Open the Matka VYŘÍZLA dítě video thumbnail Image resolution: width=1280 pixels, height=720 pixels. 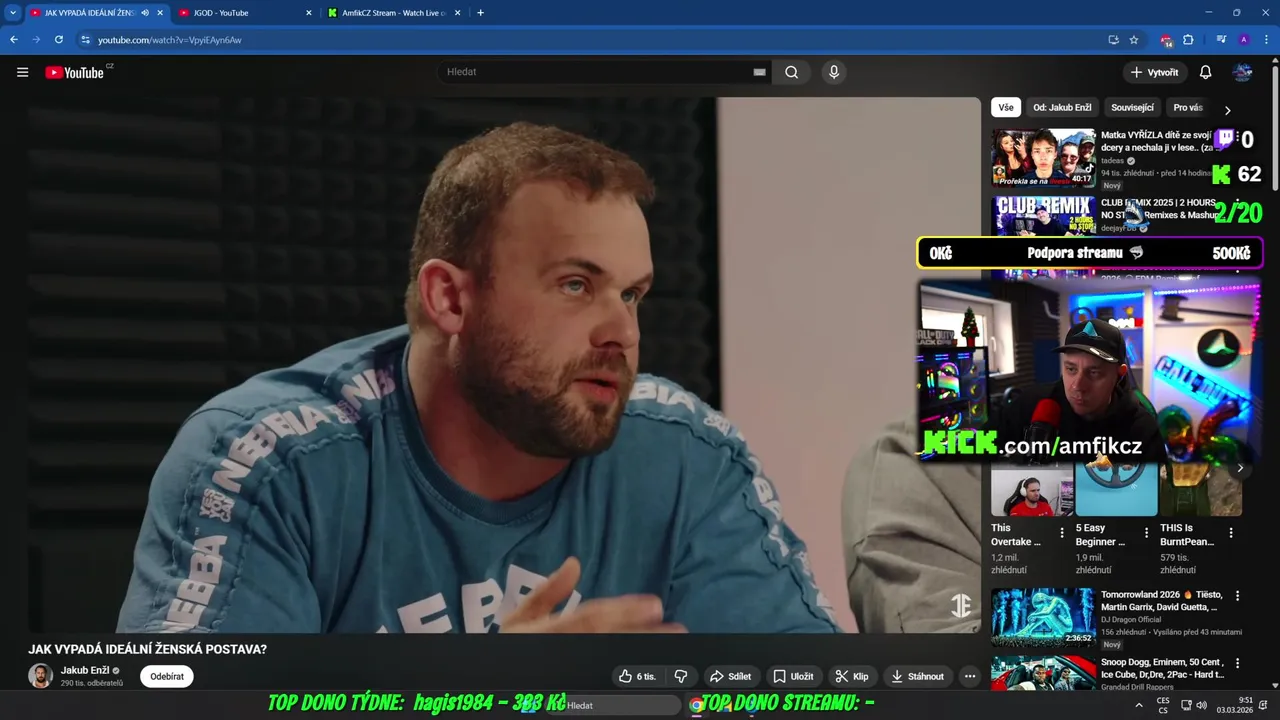(1043, 157)
